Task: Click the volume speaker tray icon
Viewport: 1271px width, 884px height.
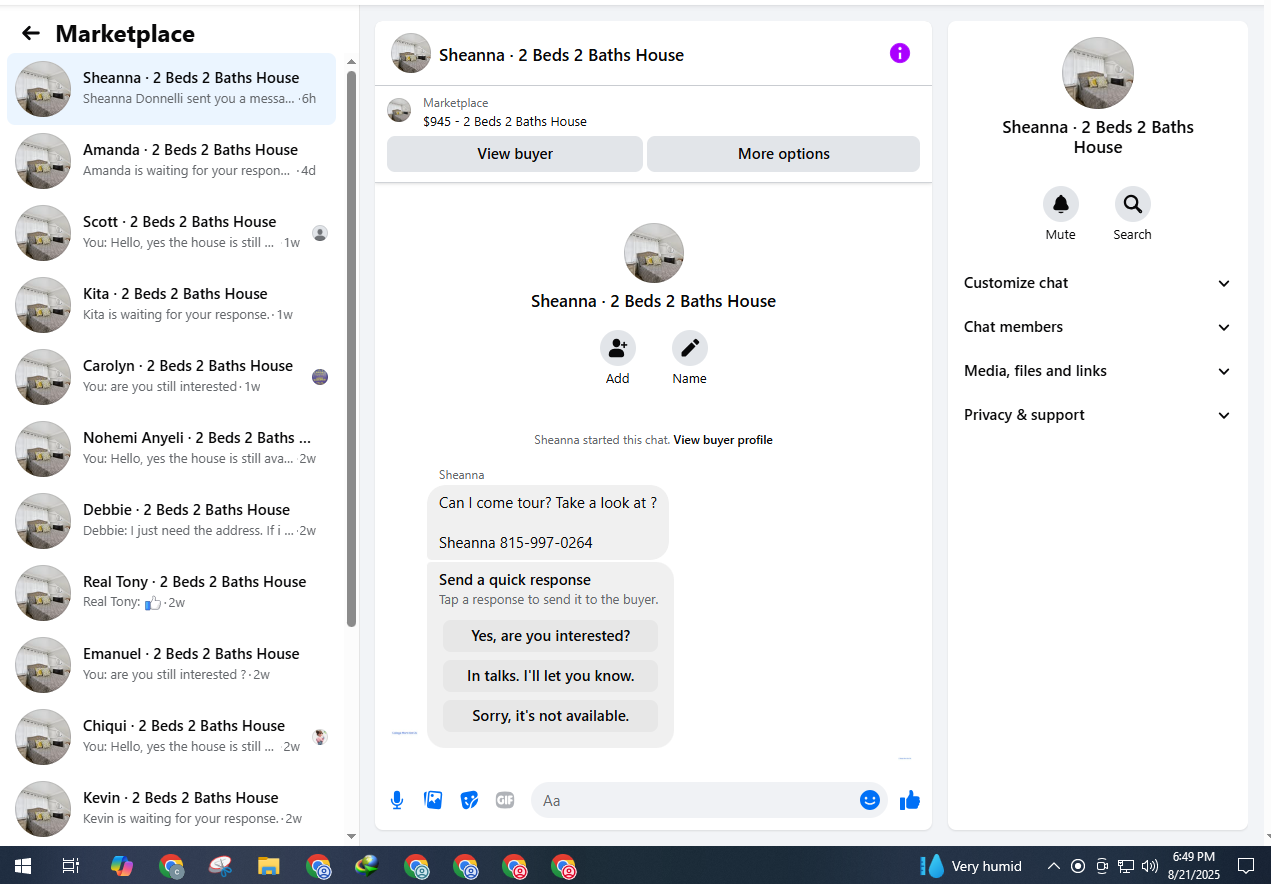Action: click(x=1149, y=866)
